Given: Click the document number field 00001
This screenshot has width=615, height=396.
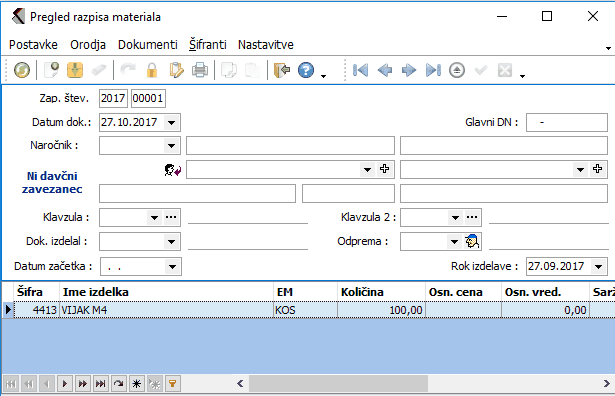Looking at the screenshot, I should point(148,98).
